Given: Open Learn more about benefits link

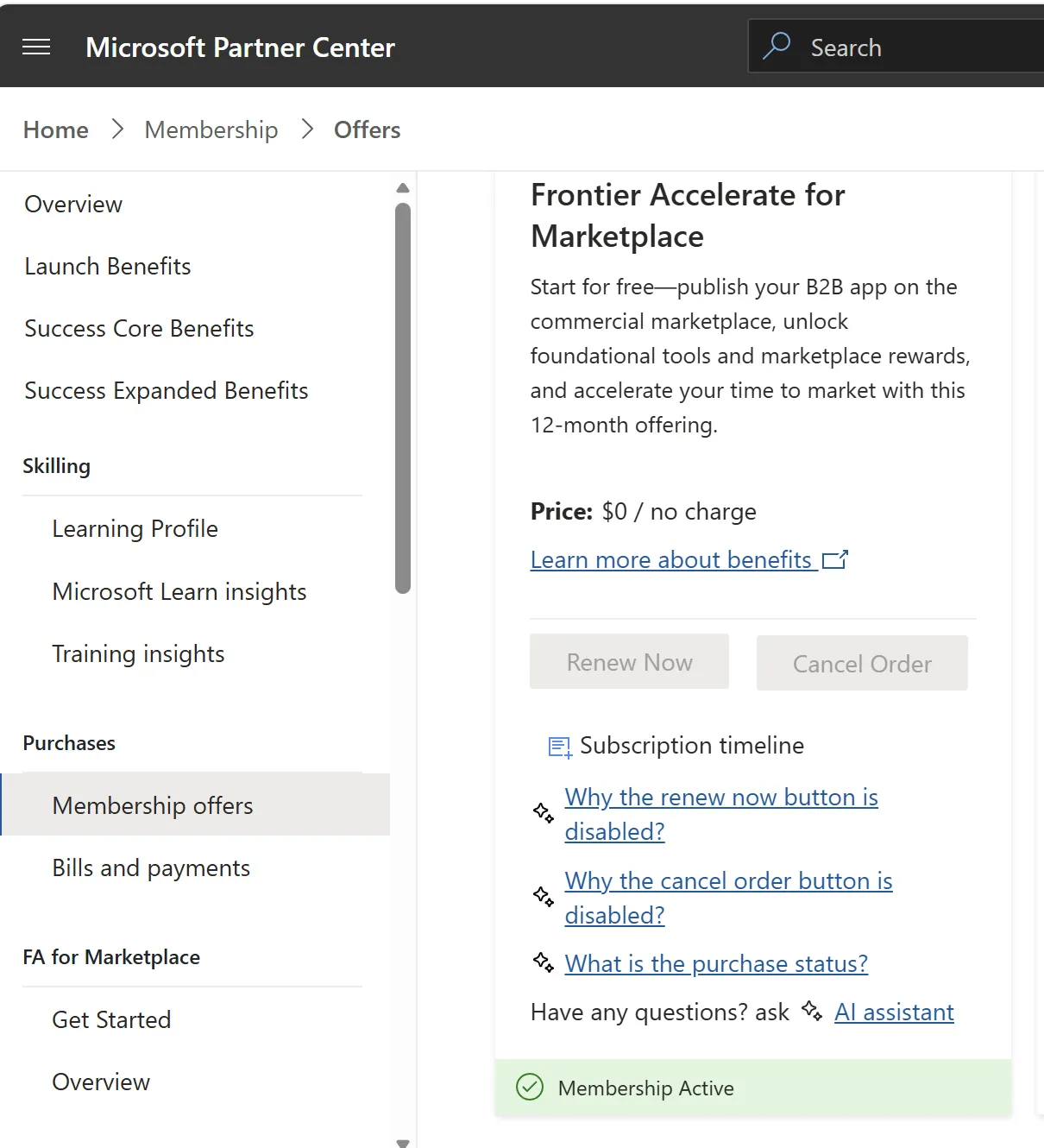Looking at the screenshot, I should coord(671,559).
